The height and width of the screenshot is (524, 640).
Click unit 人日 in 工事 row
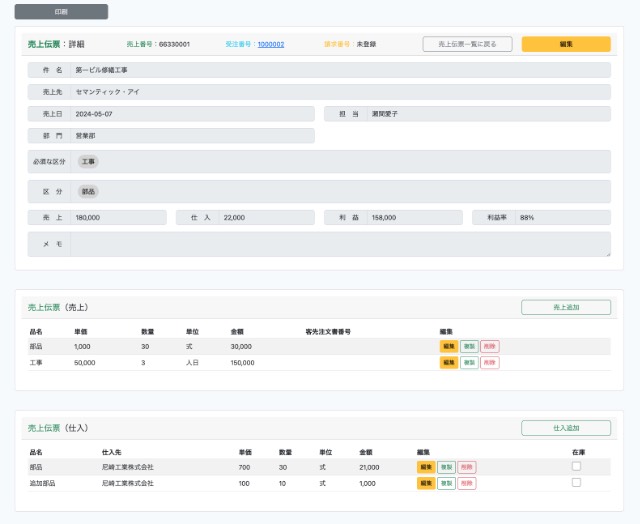pos(192,363)
